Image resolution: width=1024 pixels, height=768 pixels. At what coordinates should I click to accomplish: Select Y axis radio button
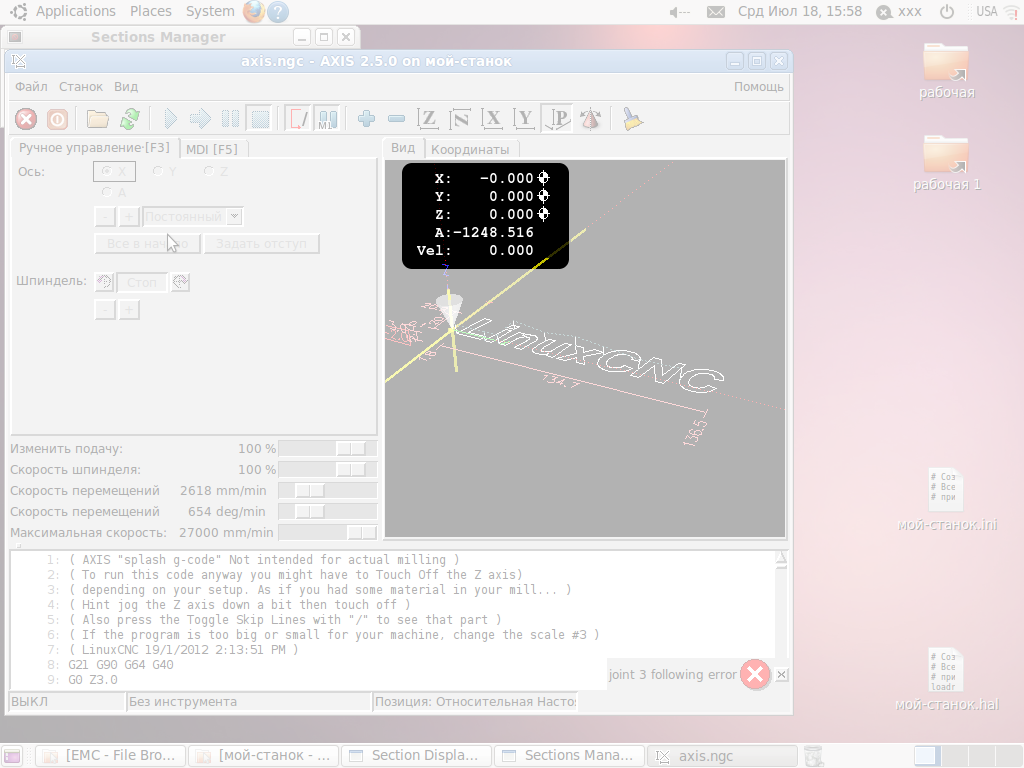pos(165,171)
